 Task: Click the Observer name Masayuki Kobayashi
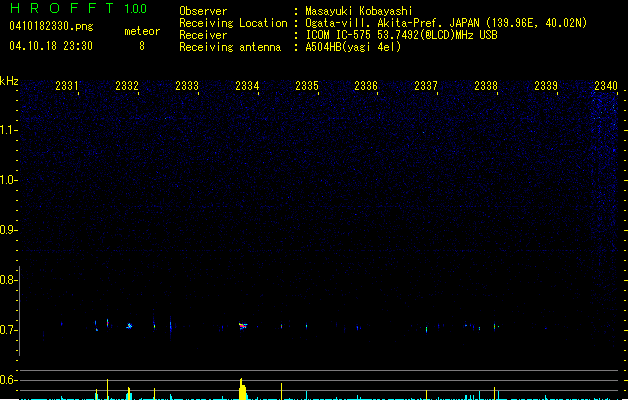tap(359, 11)
